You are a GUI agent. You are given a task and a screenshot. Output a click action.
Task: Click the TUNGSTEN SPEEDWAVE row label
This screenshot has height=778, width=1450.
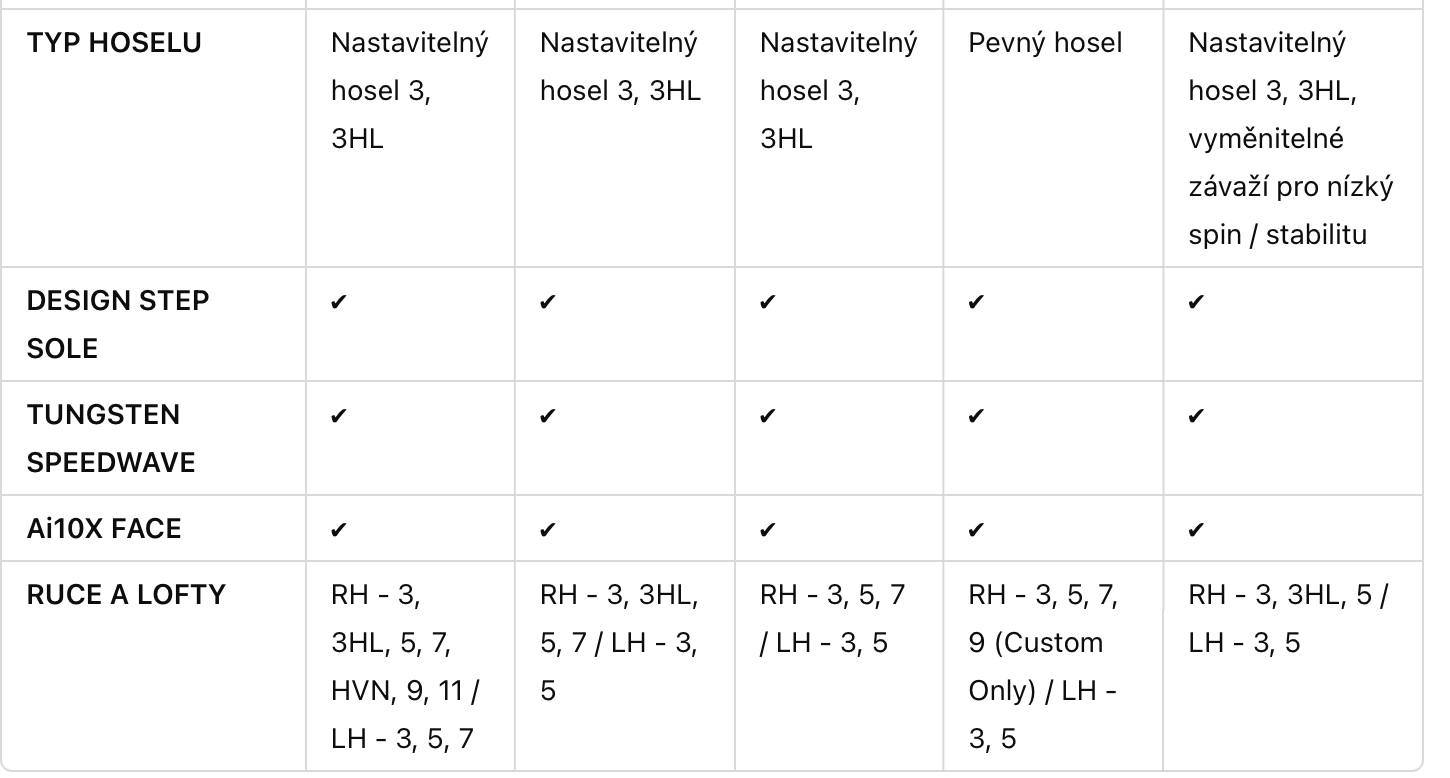click(x=111, y=438)
